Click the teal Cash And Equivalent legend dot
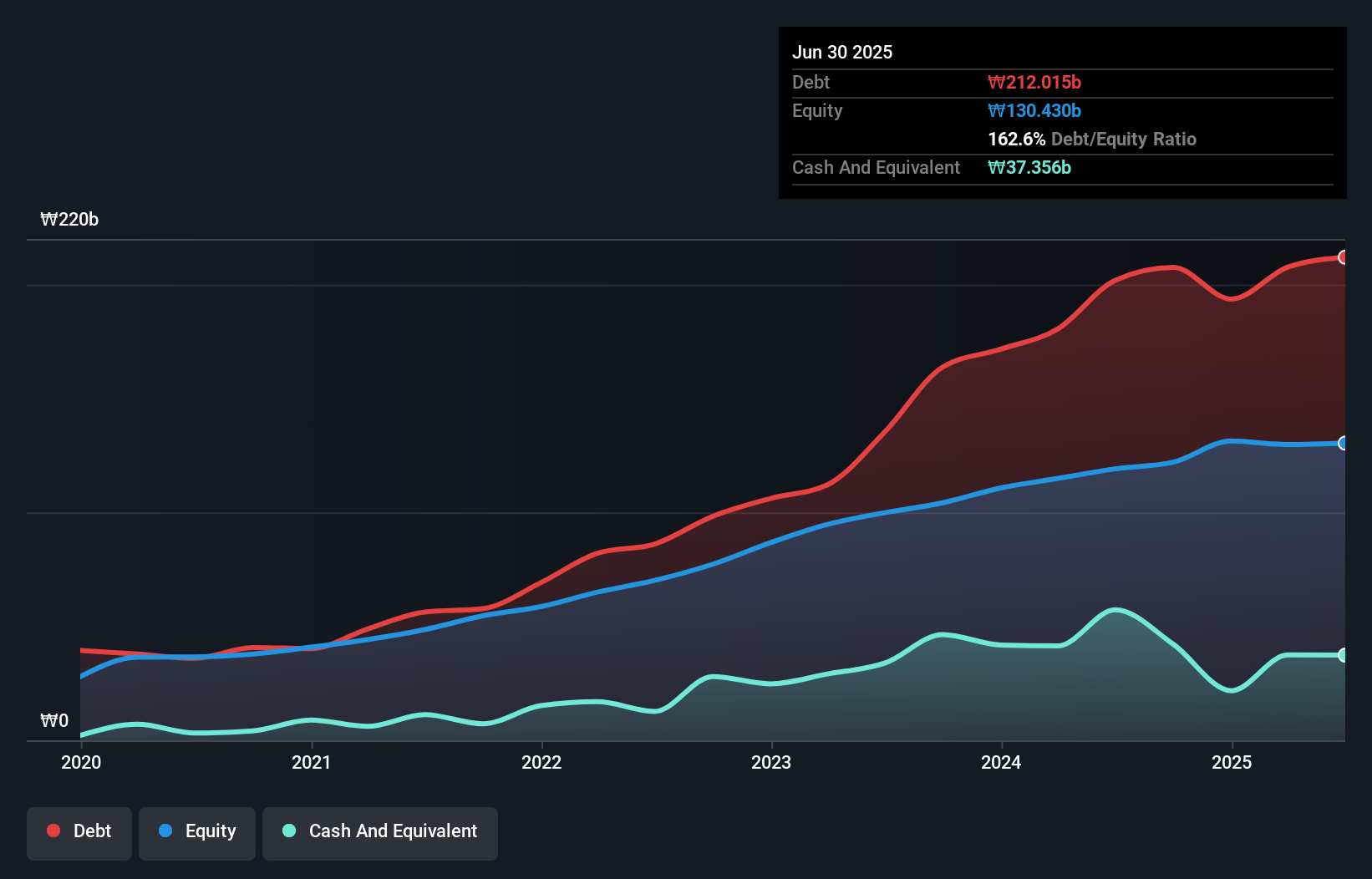This screenshot has height=879, width=1372. point(287,831)
